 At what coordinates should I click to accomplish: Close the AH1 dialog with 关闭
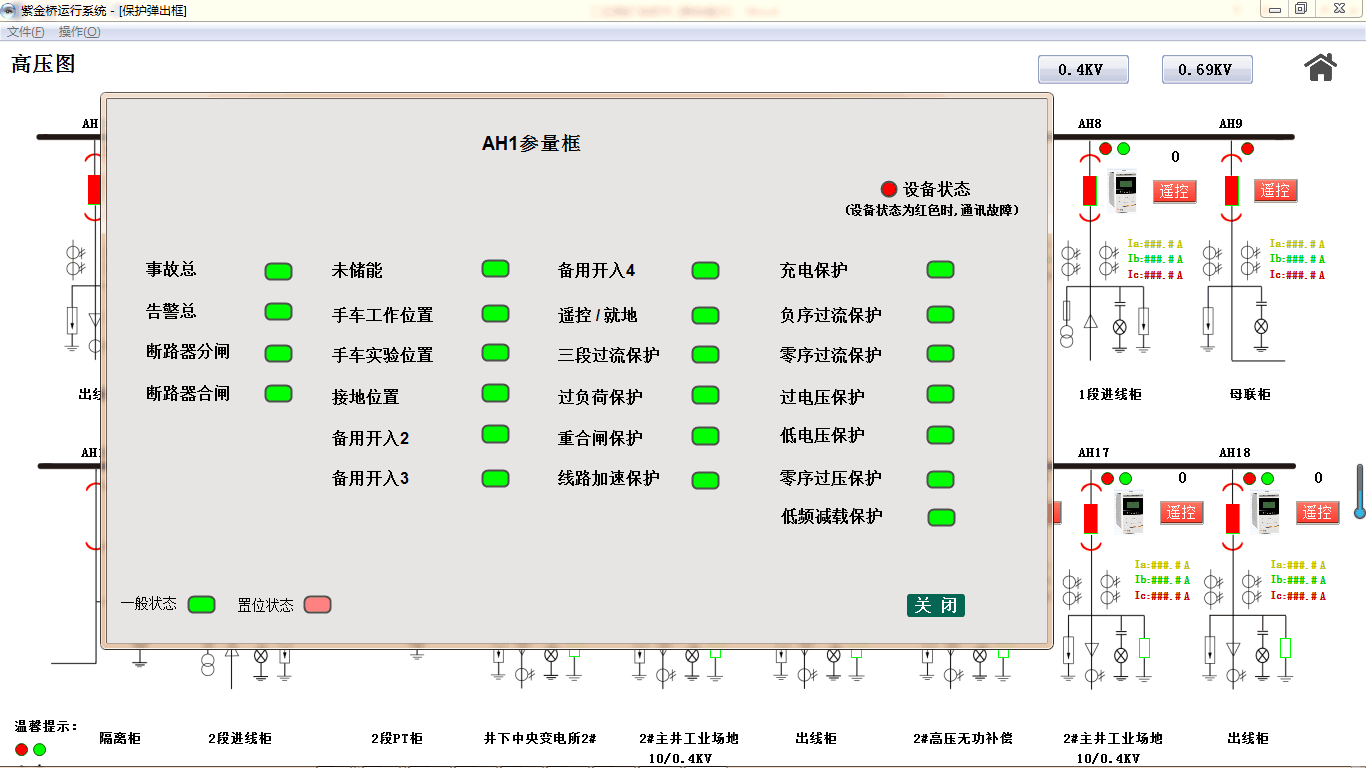(935, 605)
